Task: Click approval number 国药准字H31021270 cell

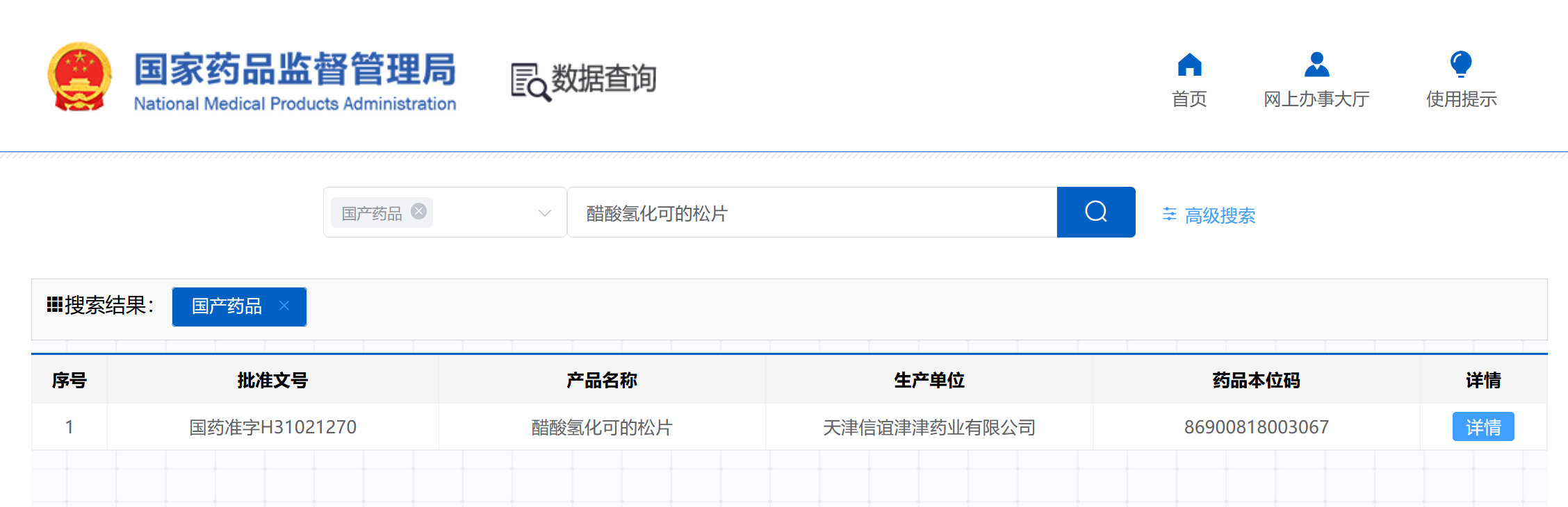Action: point(272,427)
